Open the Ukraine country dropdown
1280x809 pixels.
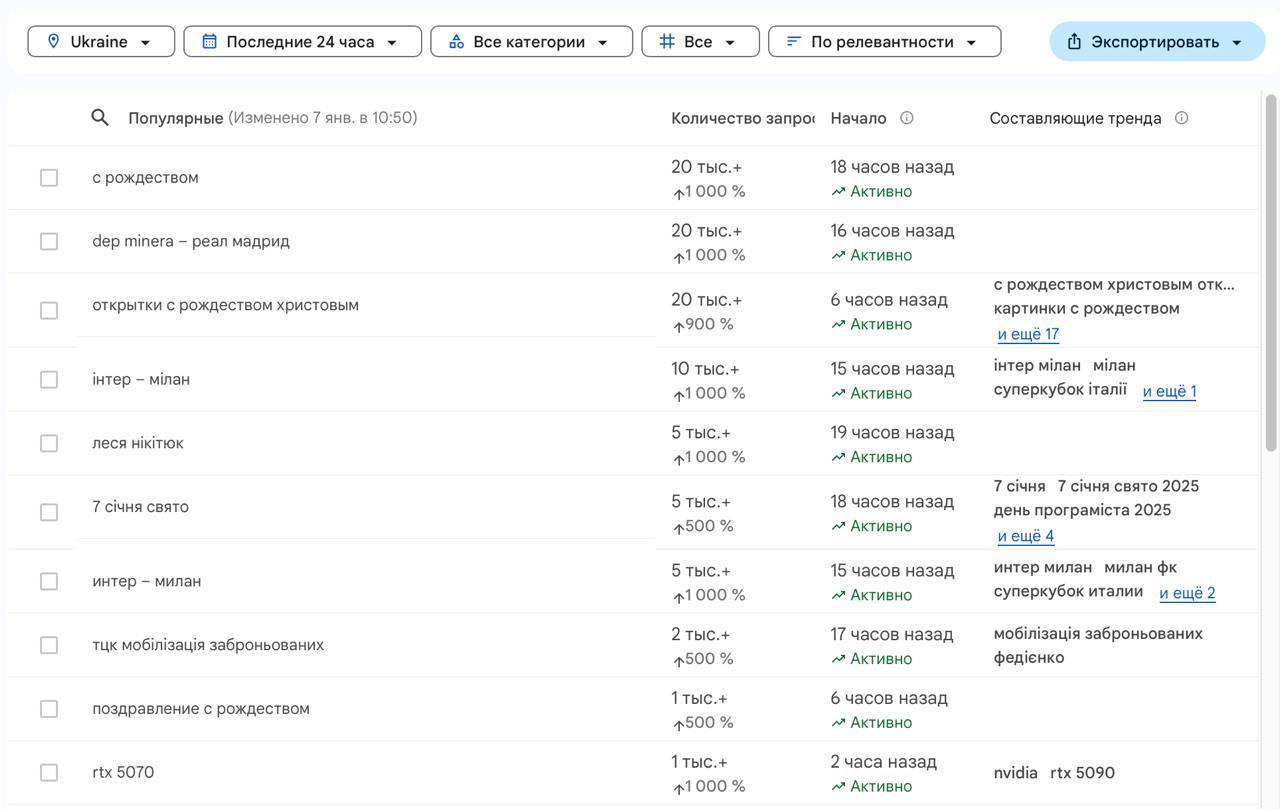(101, 42)
